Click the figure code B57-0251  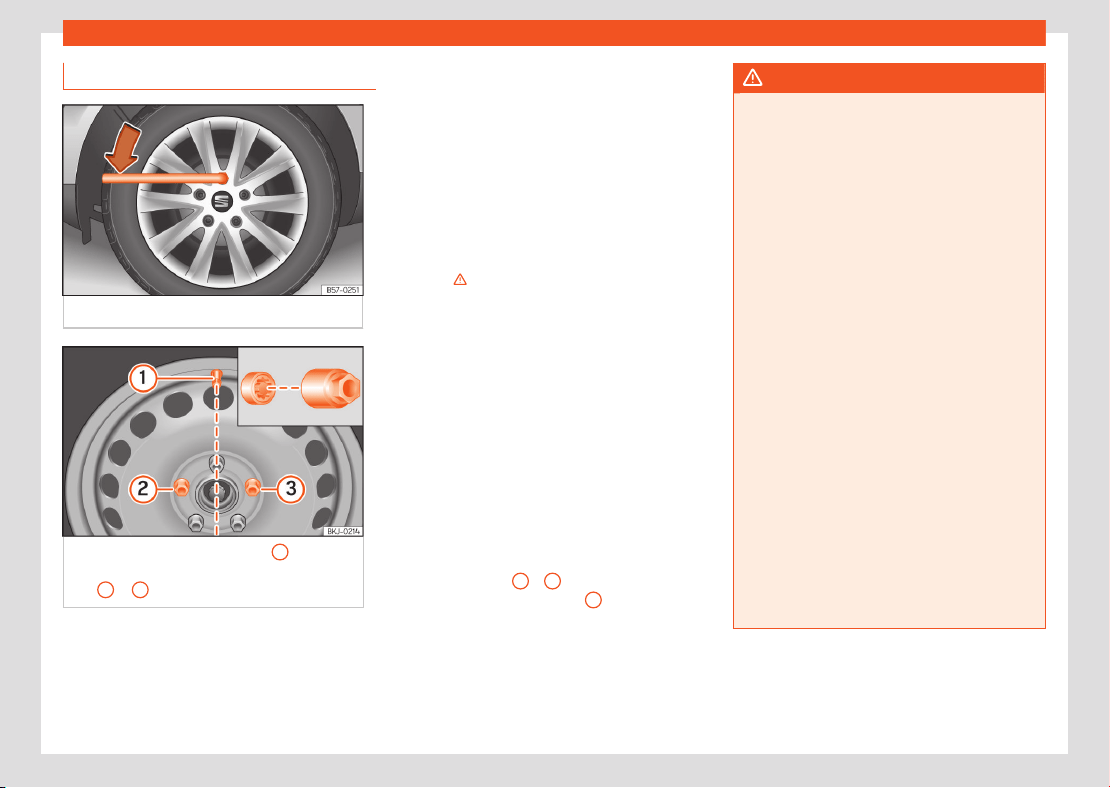[342, 290]
